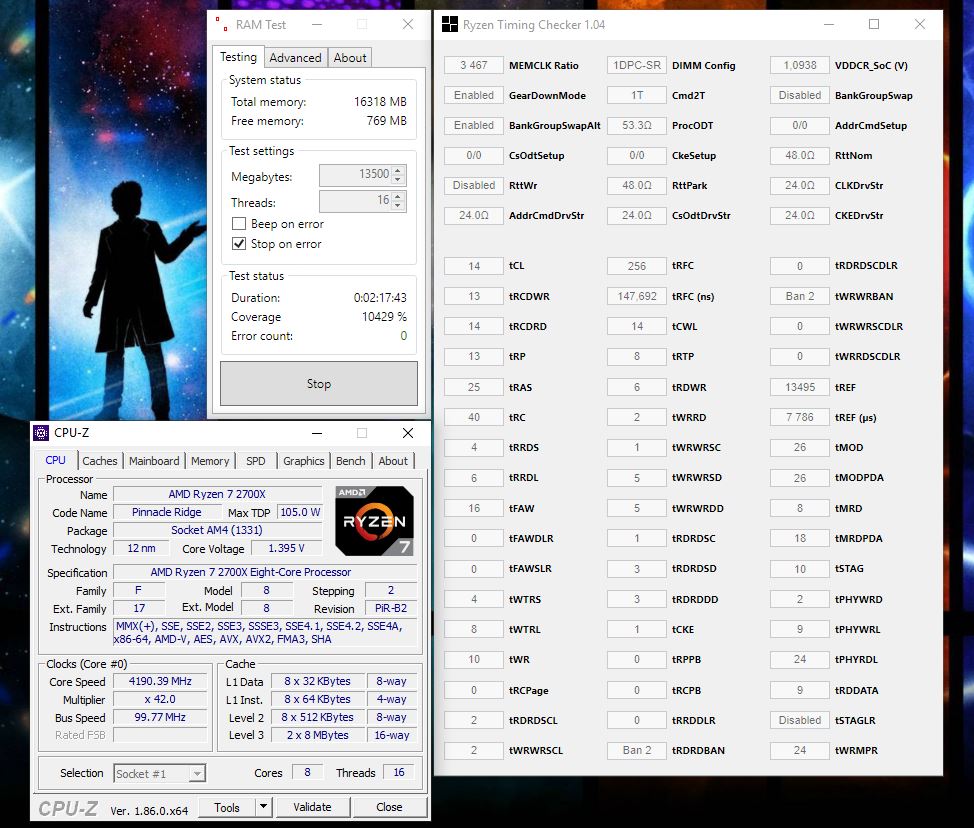Click the processor Name field AMD Ryzen 7 2700X

click(x=217, y=494)
